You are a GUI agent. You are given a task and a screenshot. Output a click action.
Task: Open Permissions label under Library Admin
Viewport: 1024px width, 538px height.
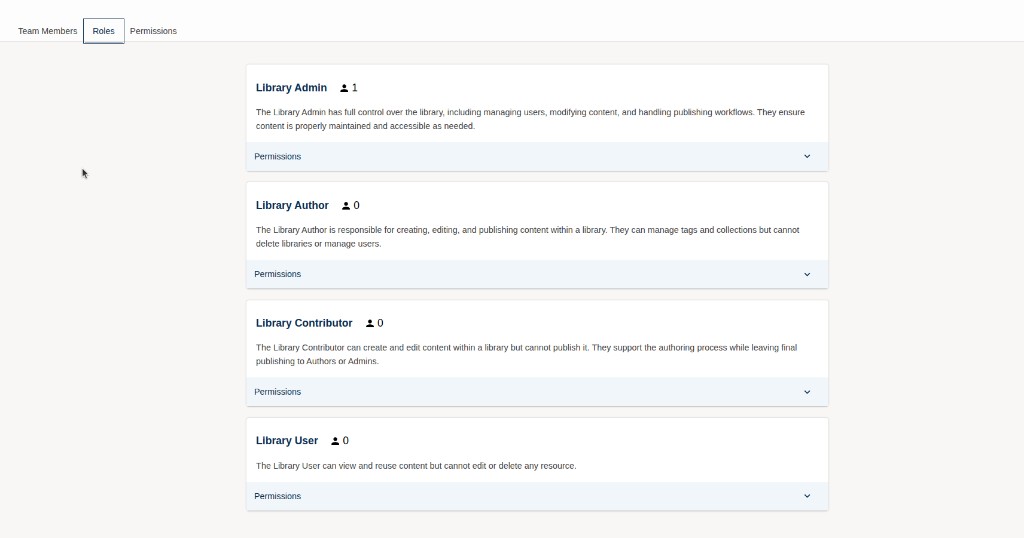pyautogui.click(x=278, y=157)
